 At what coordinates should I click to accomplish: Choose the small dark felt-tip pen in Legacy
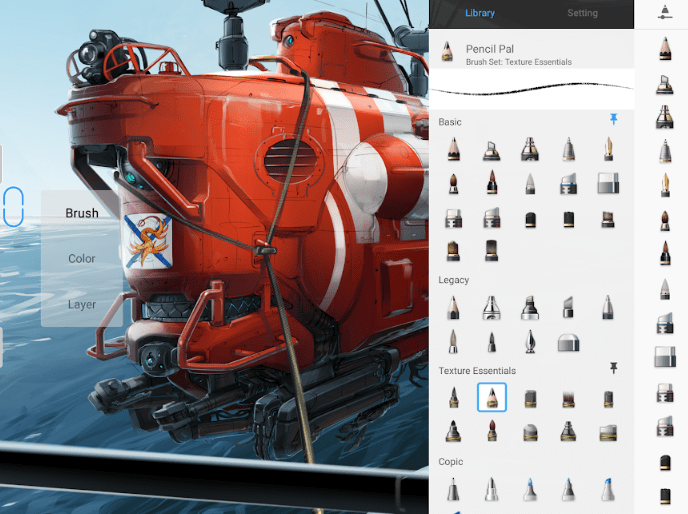point(492,342)
